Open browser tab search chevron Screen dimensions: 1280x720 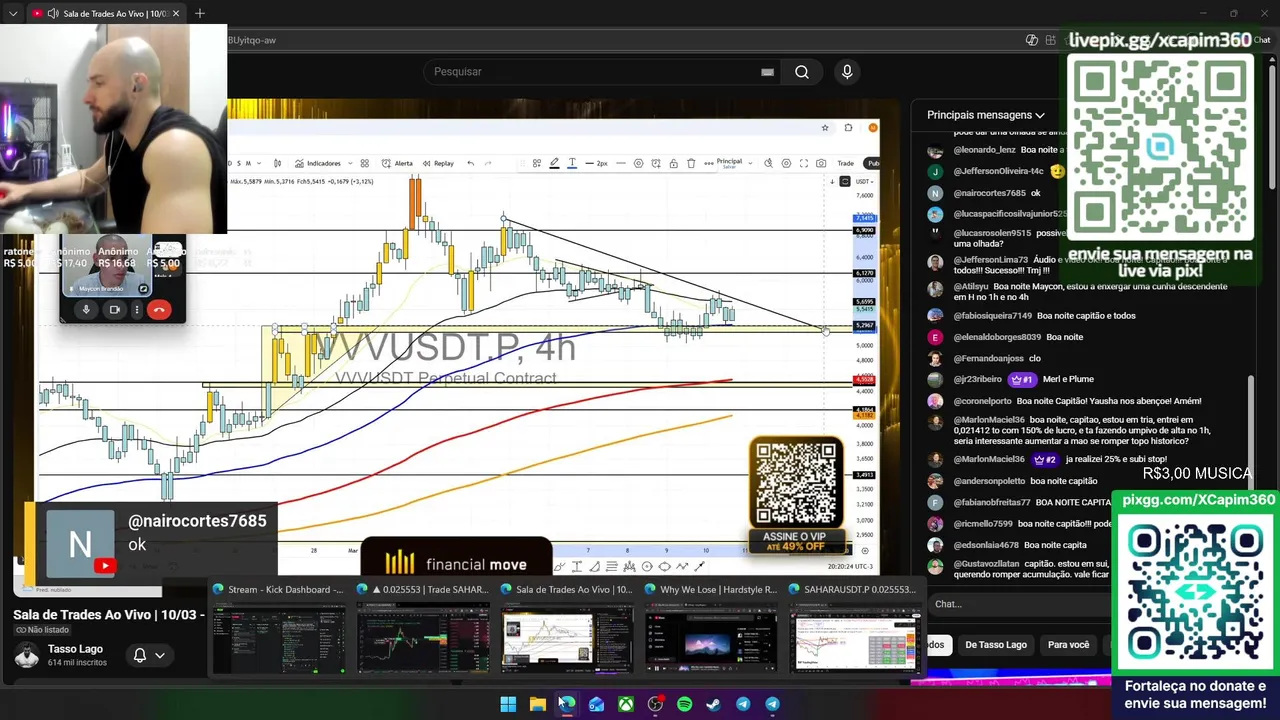[x=13, y=14]
